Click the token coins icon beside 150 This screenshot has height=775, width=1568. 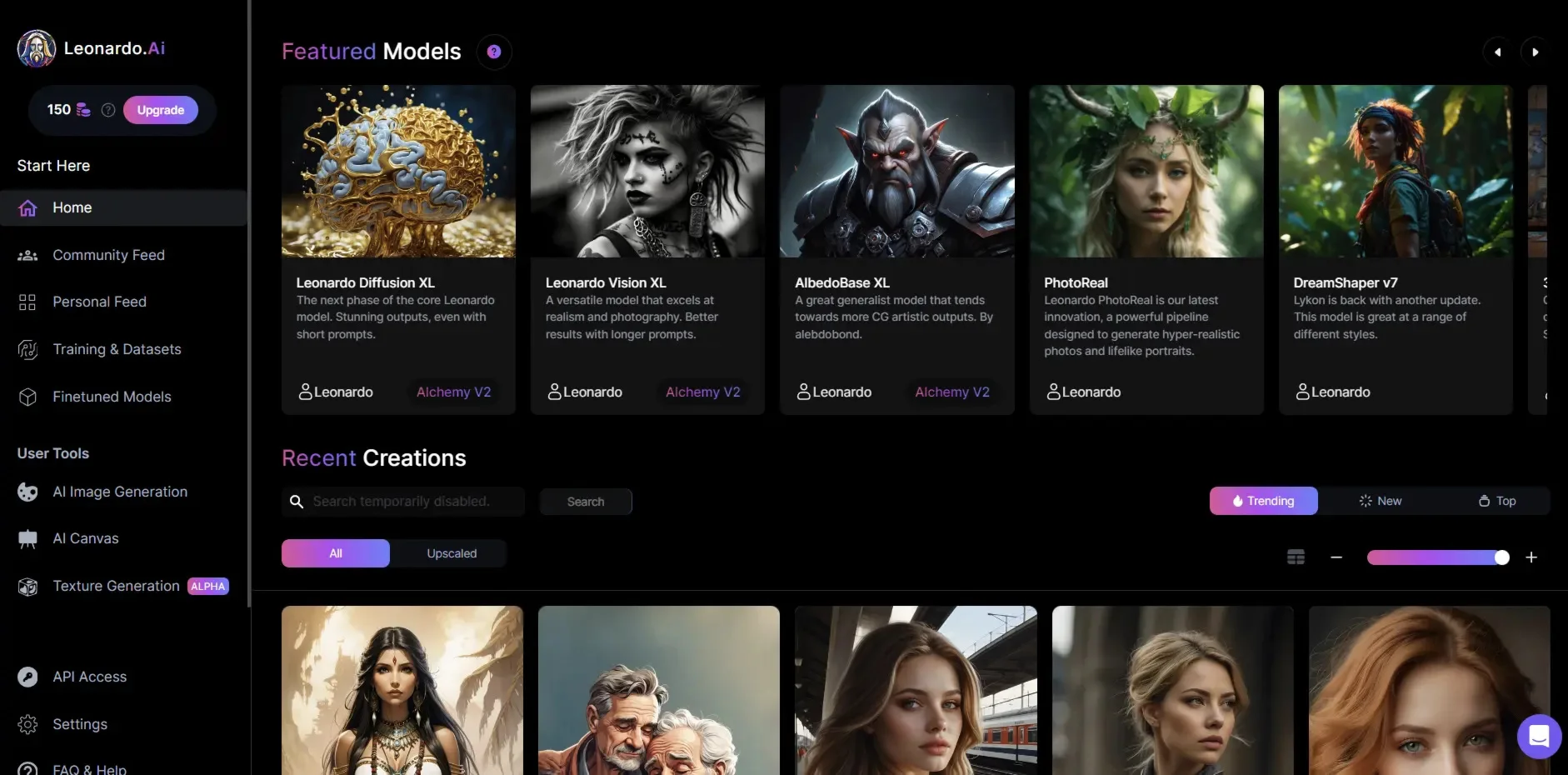83,110
